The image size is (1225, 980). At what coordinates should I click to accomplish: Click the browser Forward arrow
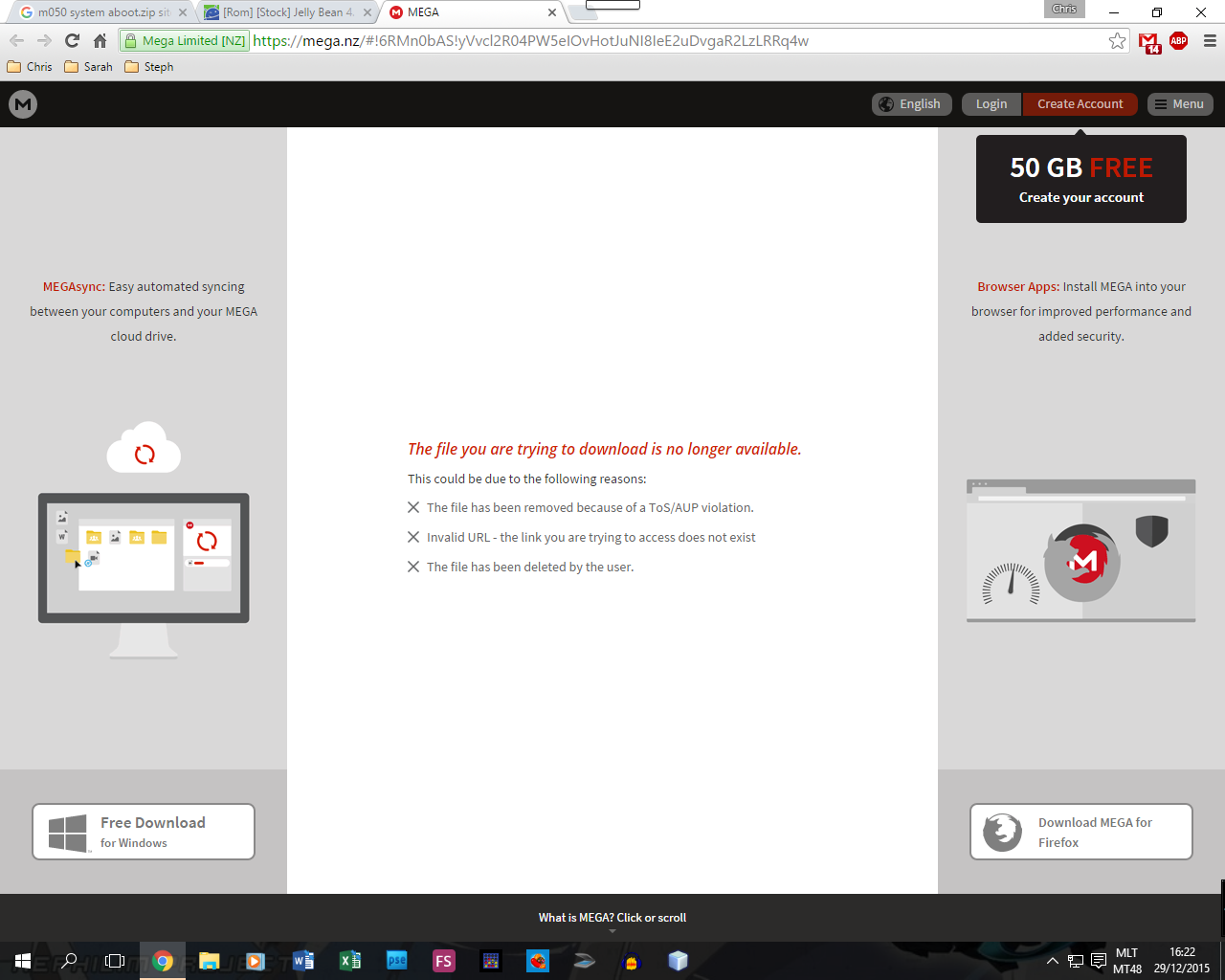pos(44,40)
